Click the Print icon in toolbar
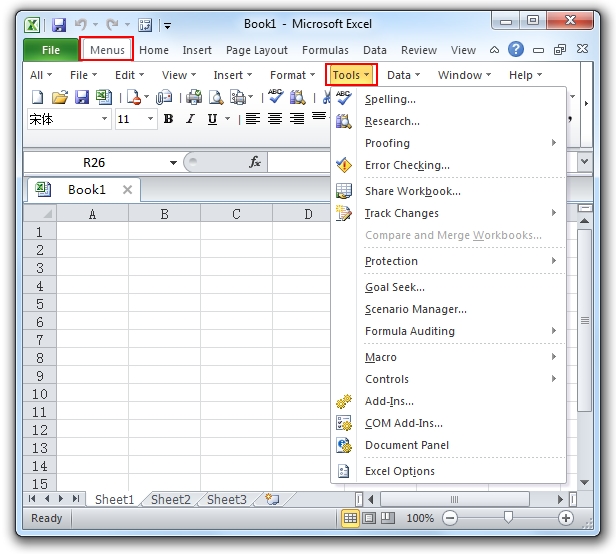Image resolution: width=616 pixels, height=554 pixels. click(194, 97)
